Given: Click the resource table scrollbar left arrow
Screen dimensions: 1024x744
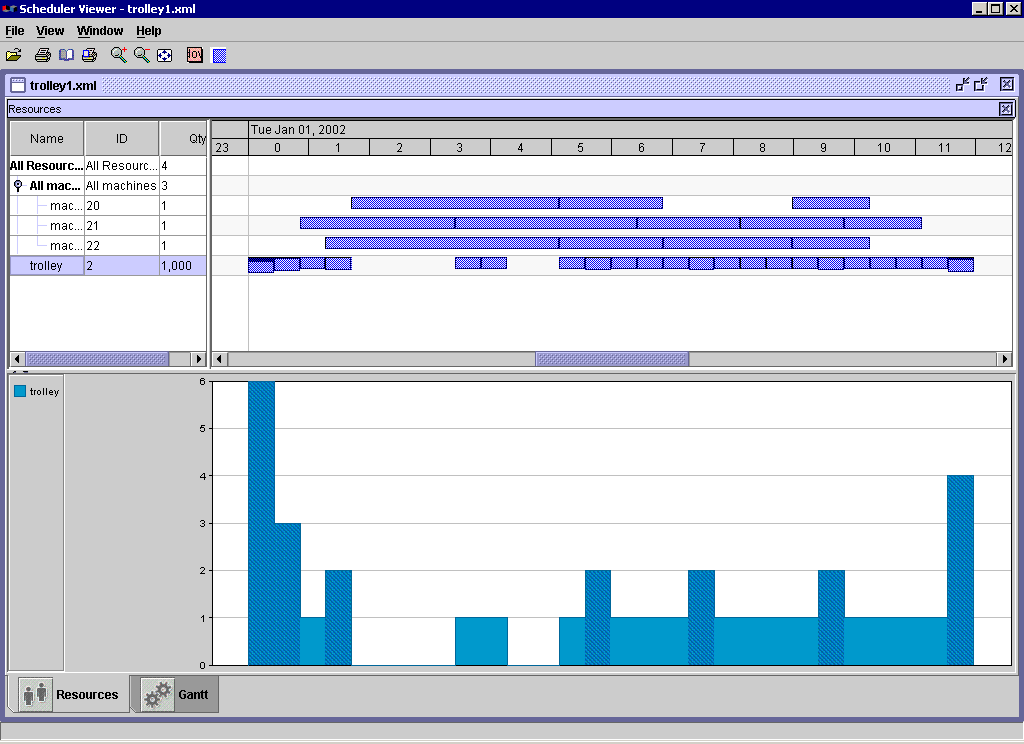Looking at the screenshot, I should point(18,359).
